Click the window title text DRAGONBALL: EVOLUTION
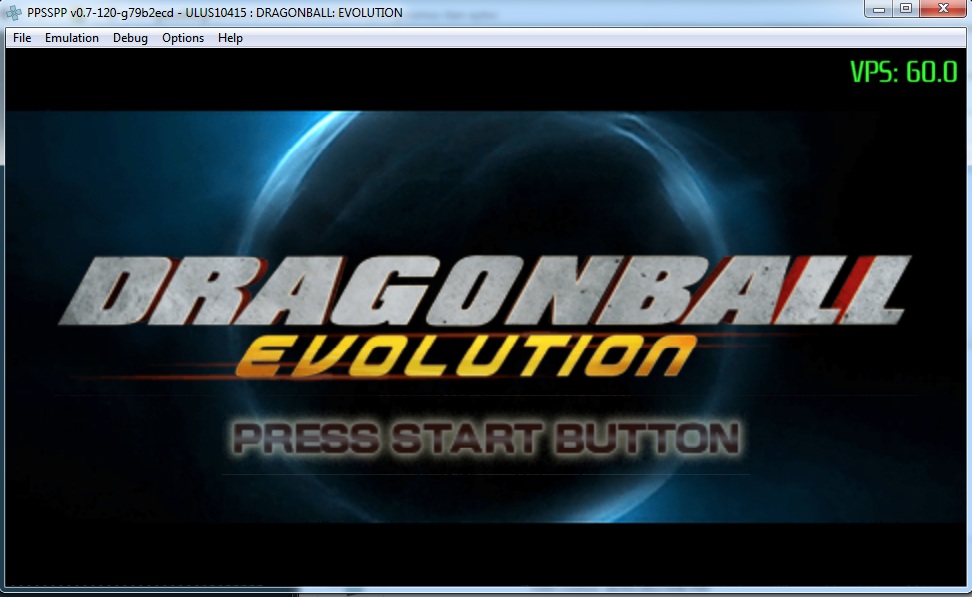This screenshot has width=972, height=597. [329, 13]
